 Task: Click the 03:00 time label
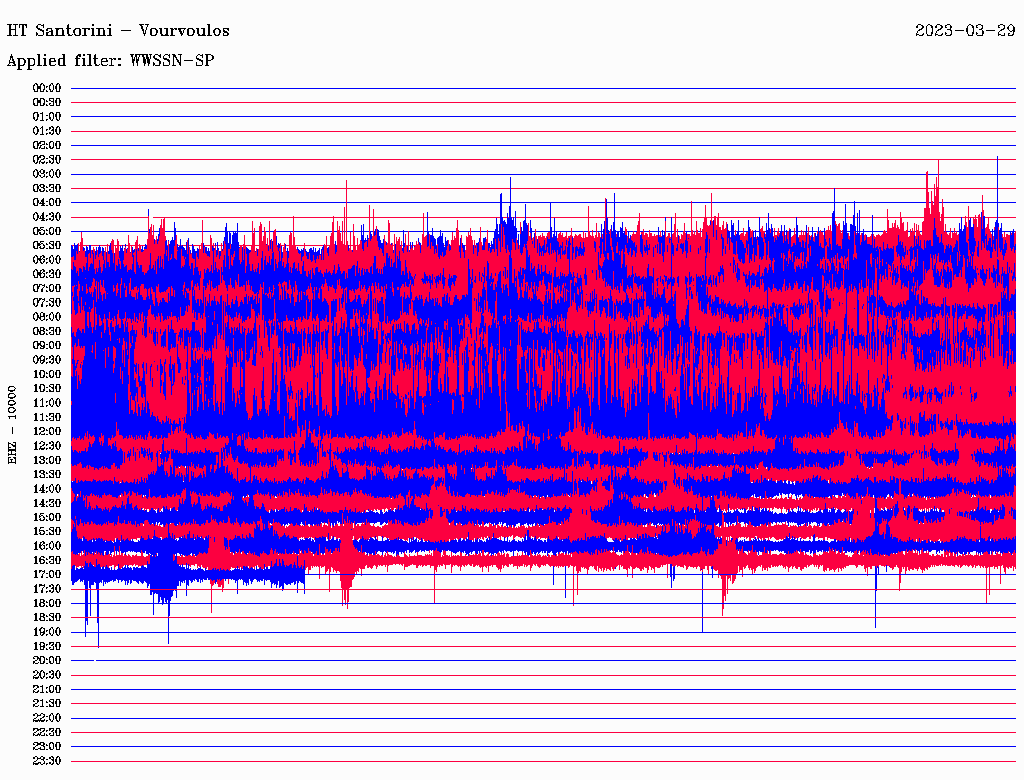click(x=47, y=174)
